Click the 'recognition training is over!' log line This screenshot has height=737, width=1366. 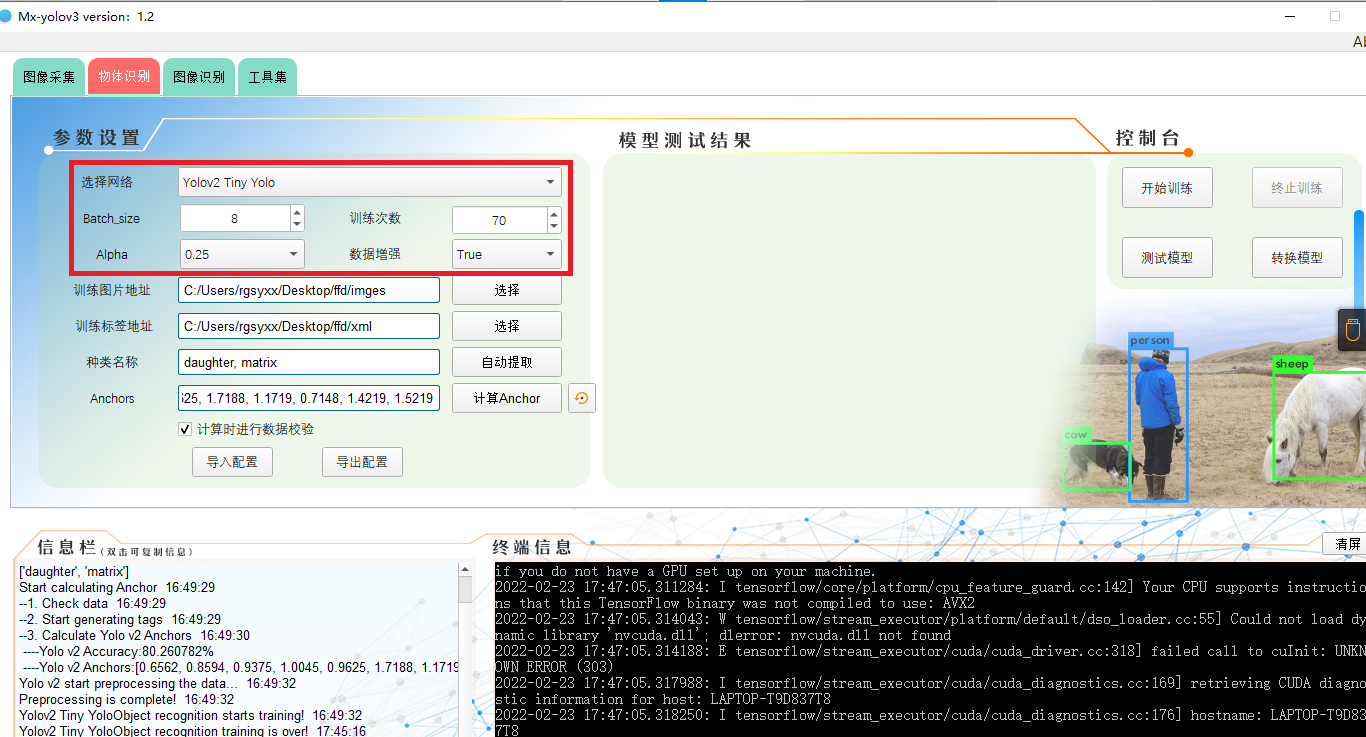point(192,731)
